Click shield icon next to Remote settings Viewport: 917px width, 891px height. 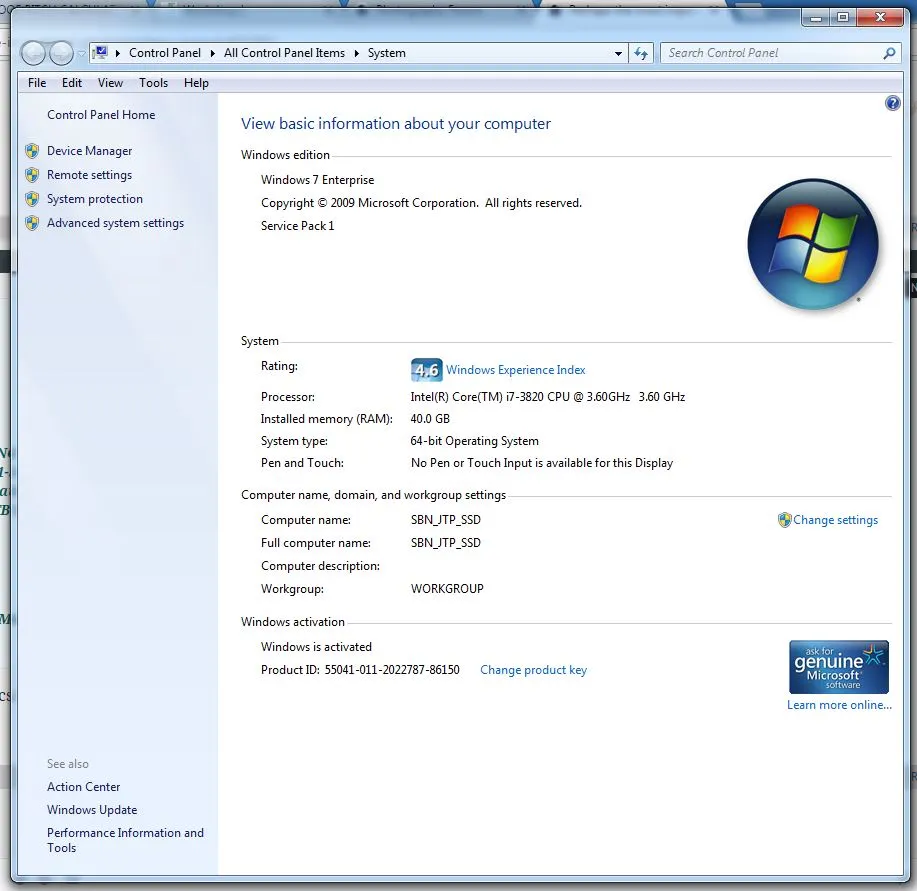[x=32, y=175]
